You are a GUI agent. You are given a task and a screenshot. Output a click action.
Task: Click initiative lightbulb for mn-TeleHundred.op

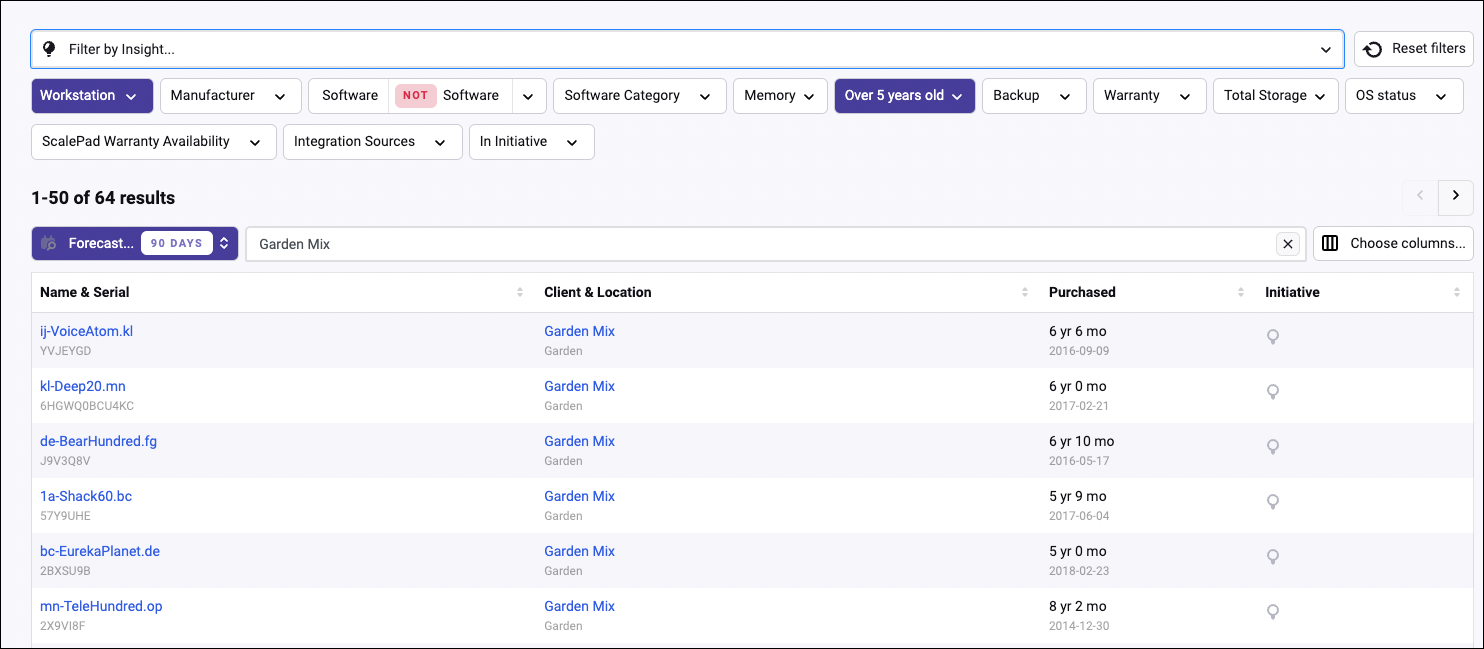(x=1273, y=612)
